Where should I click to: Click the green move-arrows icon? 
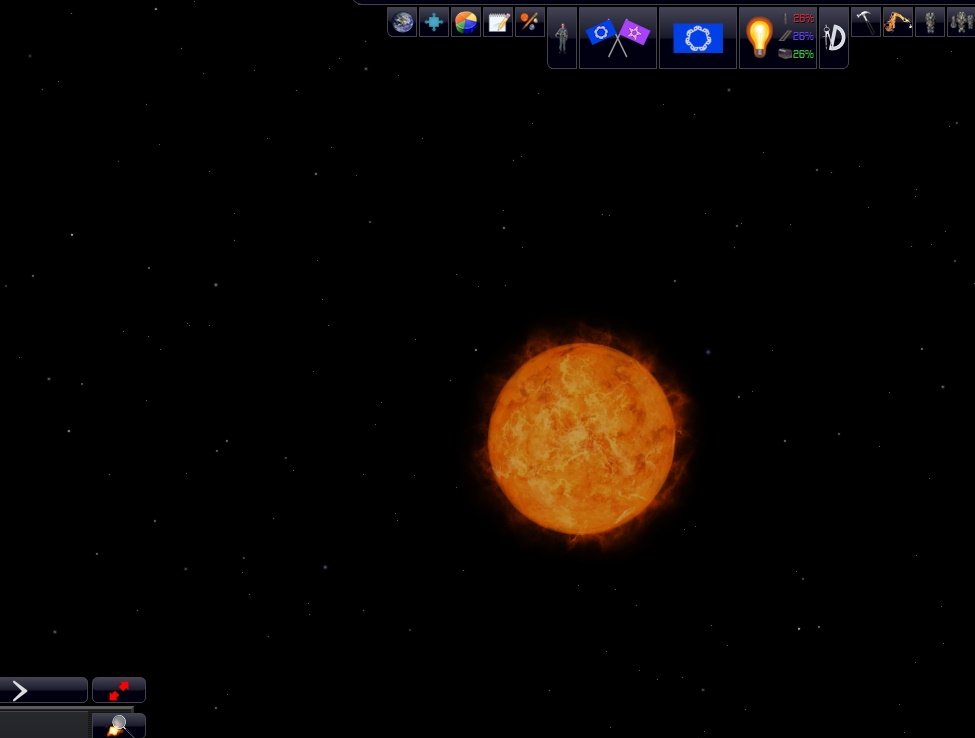coord(434,21)
